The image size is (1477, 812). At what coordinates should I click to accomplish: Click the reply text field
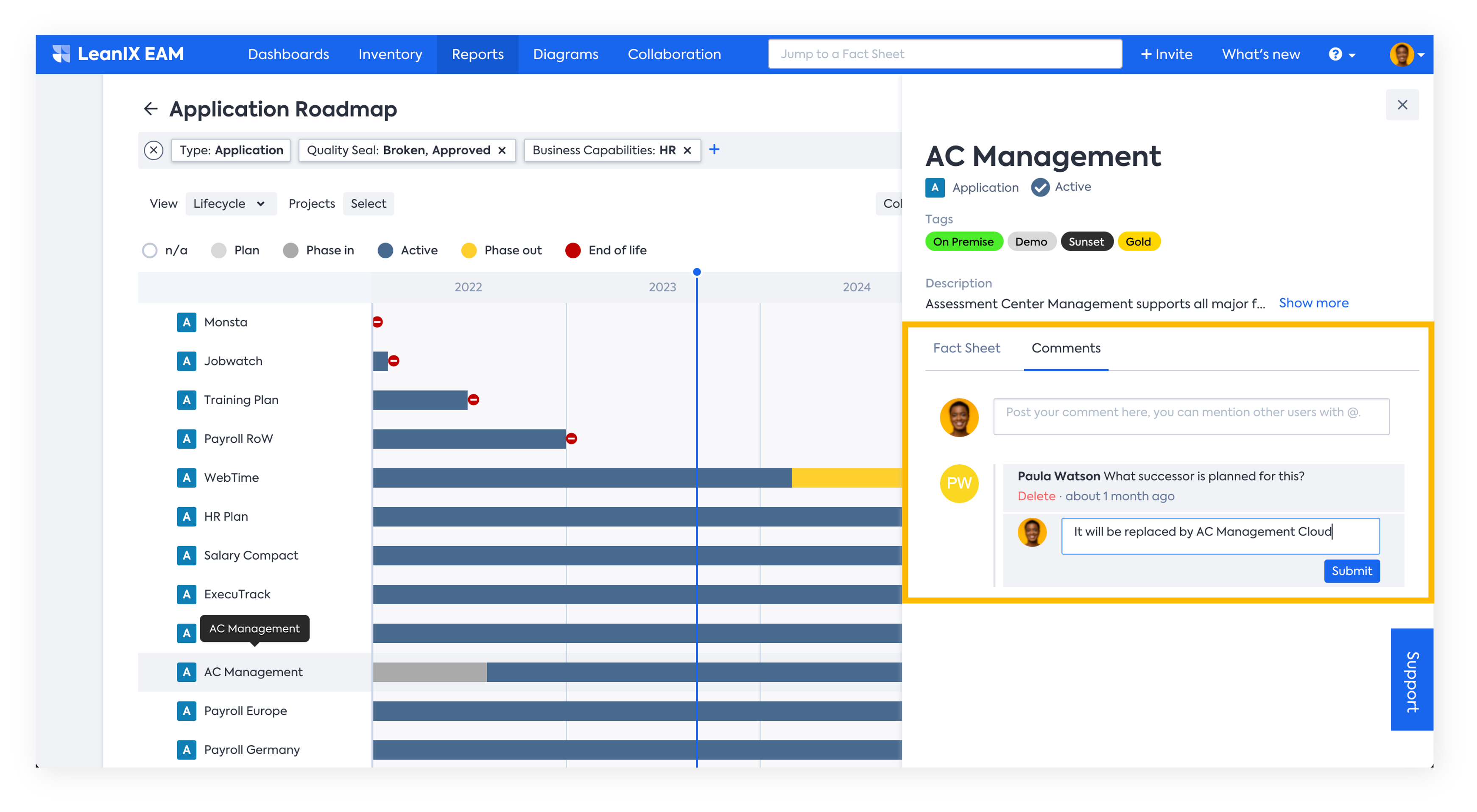tap(1220, 536)
